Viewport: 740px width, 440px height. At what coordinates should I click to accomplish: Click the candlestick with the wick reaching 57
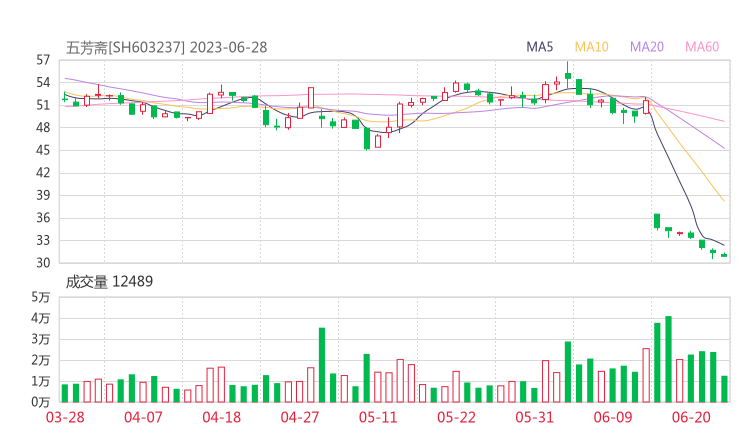pos(568,75)
